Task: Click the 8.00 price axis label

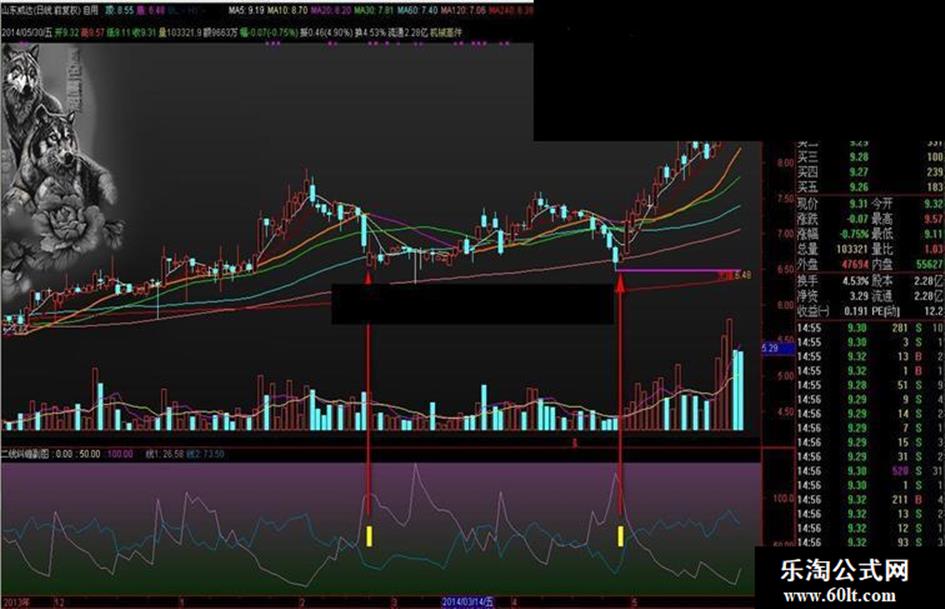Action: pos(786,163)
